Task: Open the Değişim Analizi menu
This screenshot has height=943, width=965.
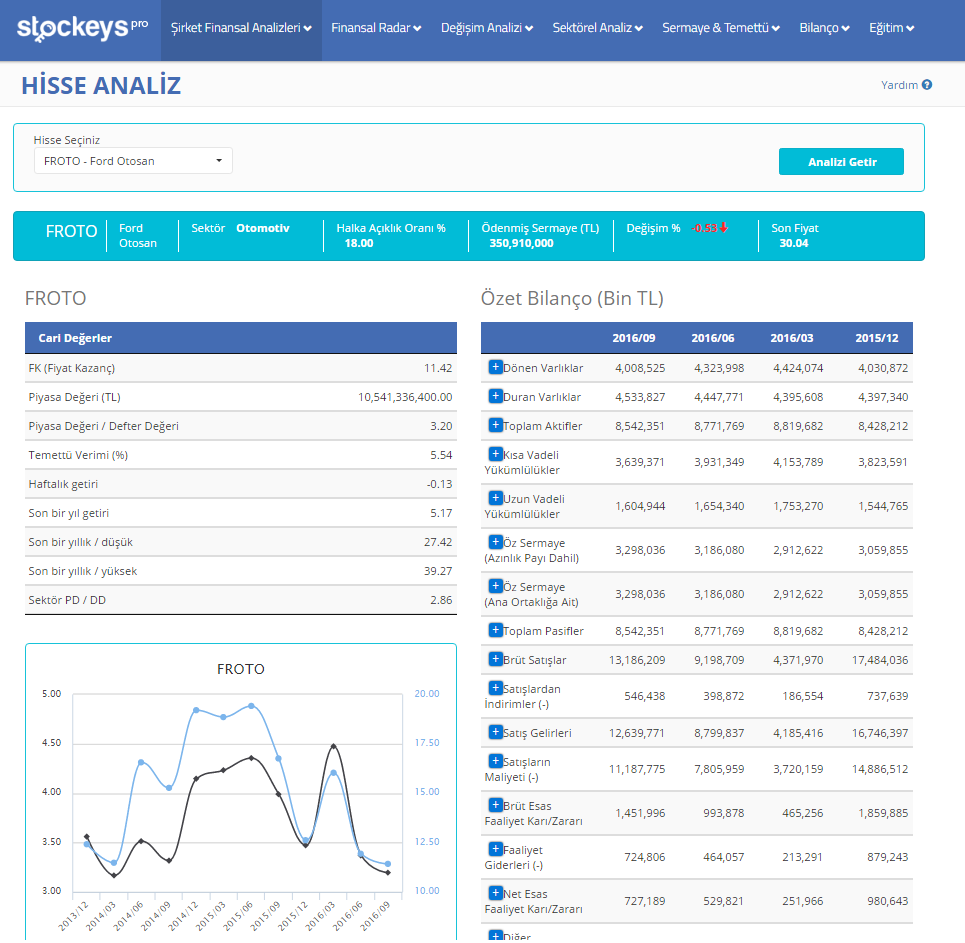Action: (x=487, y=28)
